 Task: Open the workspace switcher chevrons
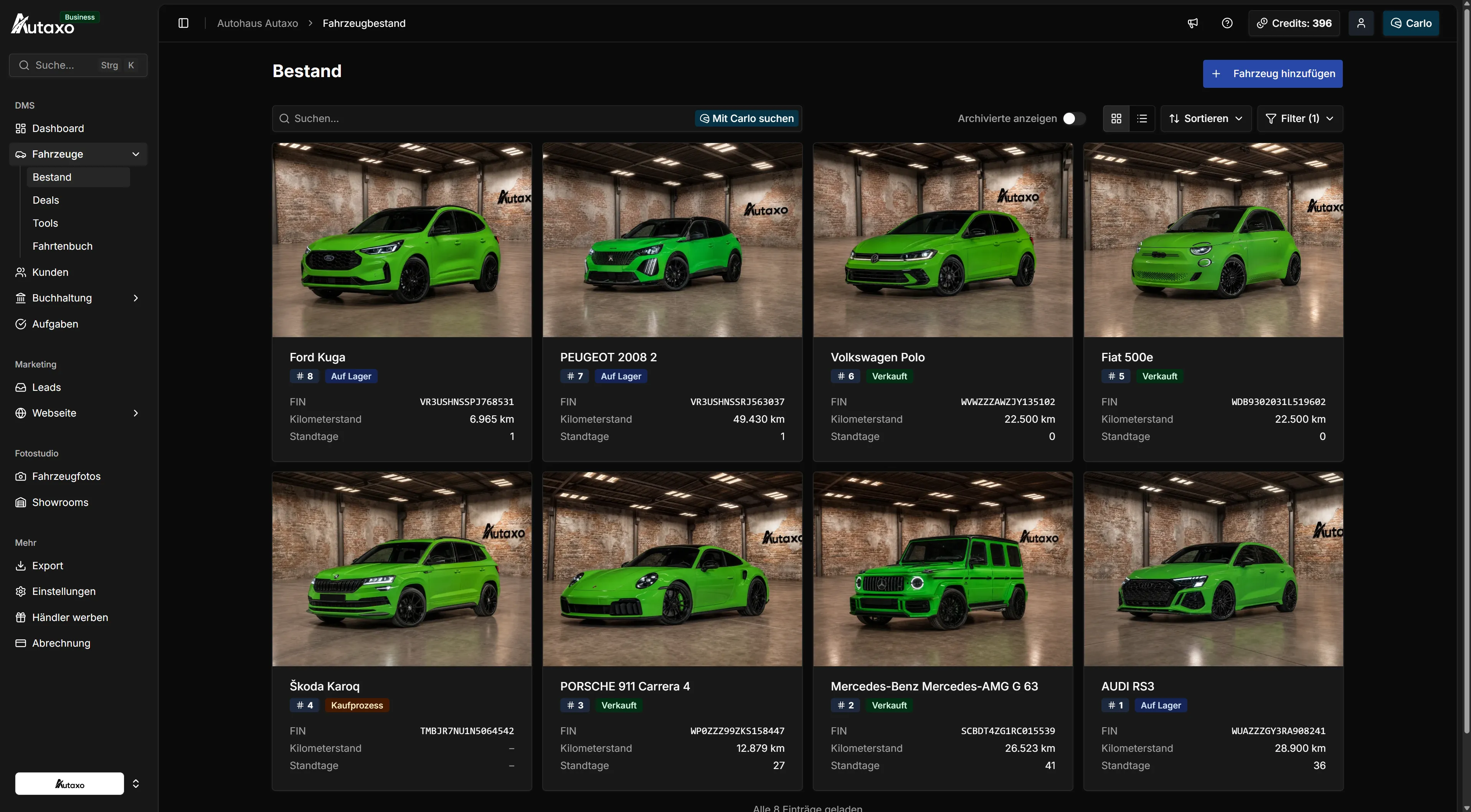(x=136, y=784)
